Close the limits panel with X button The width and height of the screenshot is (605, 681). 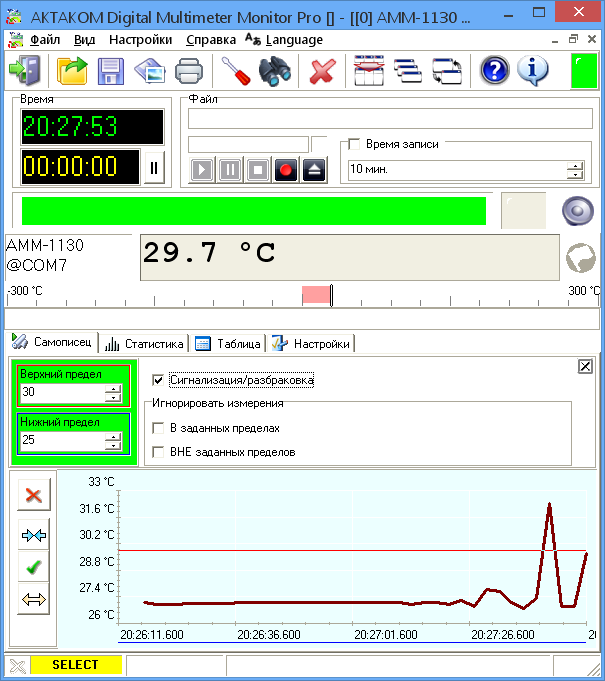pos(585,366)
